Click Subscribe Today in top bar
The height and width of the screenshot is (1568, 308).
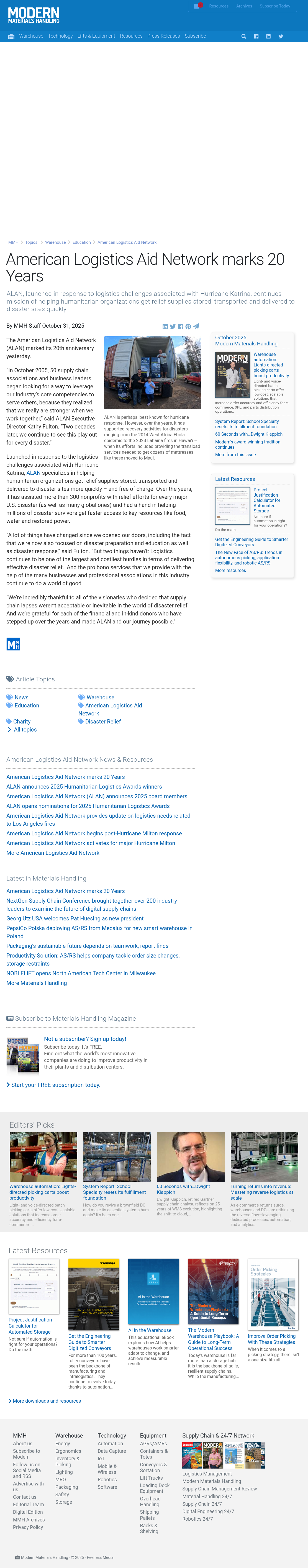click(x=275, y=6)
